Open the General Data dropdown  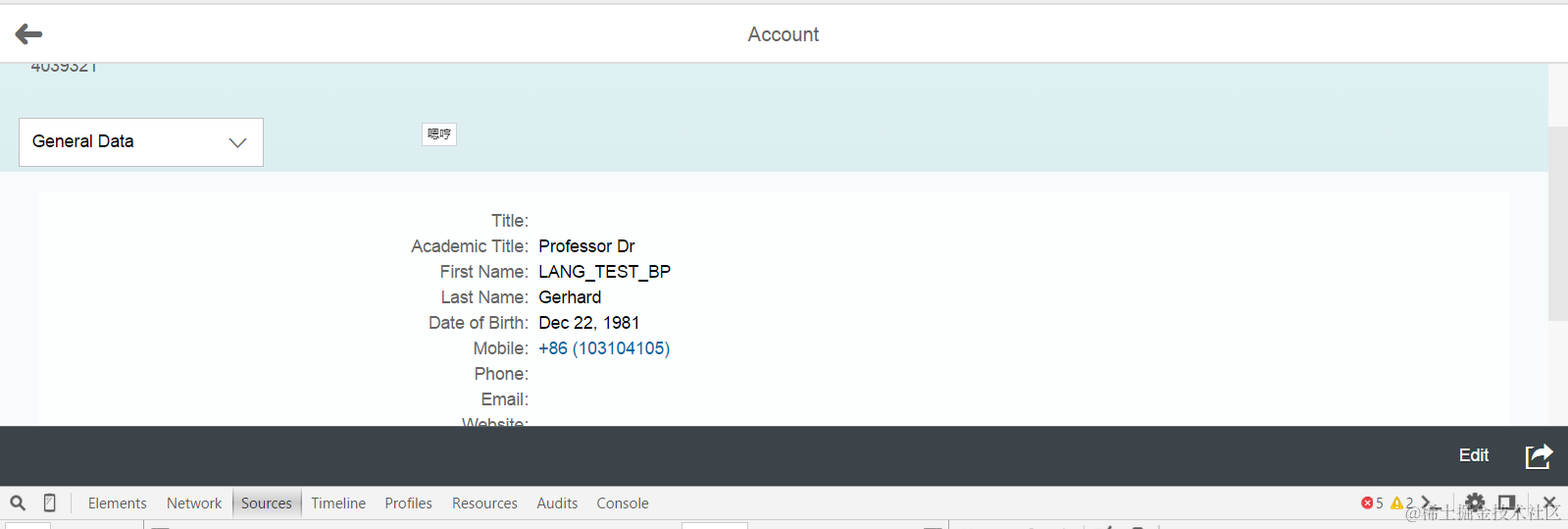pos(141,142)
